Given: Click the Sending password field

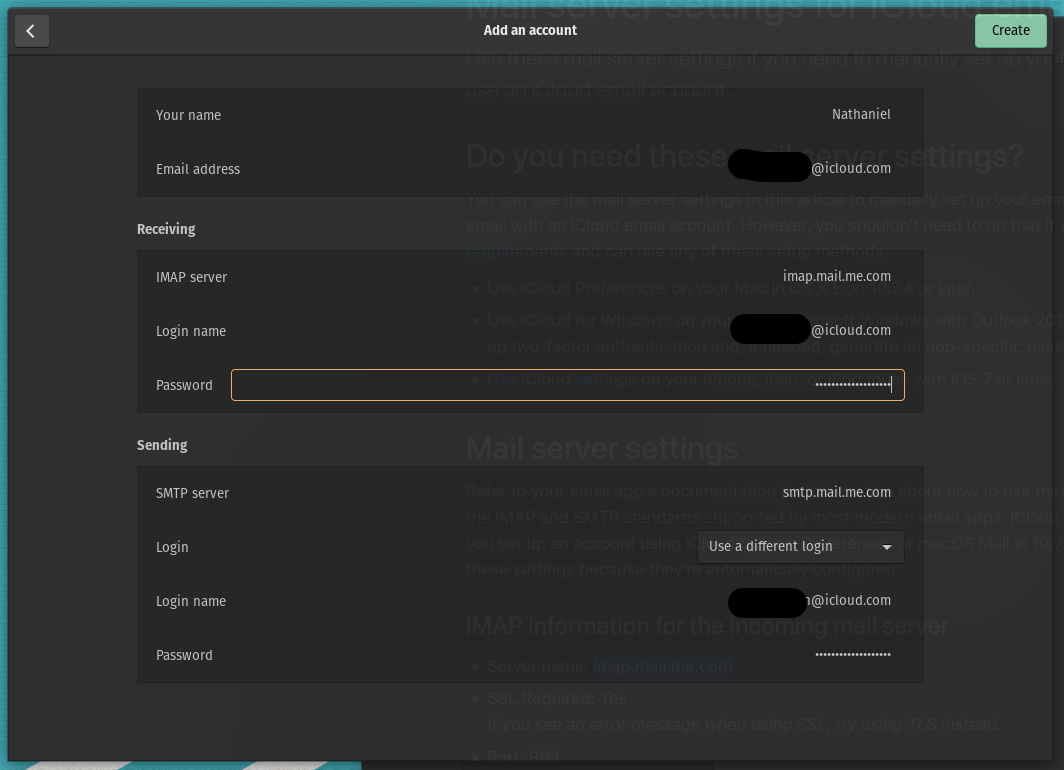Looking at the screenshot, I should coord(530,654).
